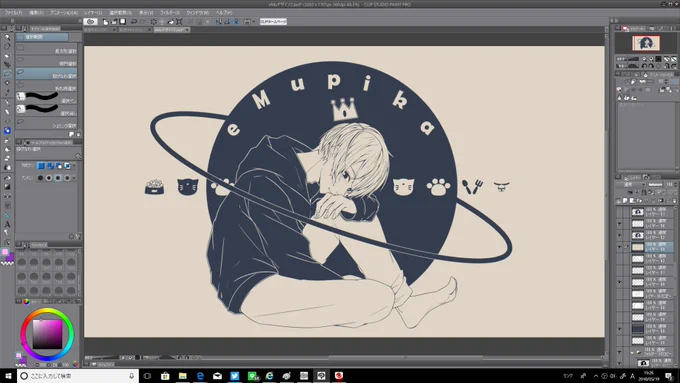Select the blue-highlighted Airbrush tool
Screen dimensions: 680x383
click(x=7, y=131)
